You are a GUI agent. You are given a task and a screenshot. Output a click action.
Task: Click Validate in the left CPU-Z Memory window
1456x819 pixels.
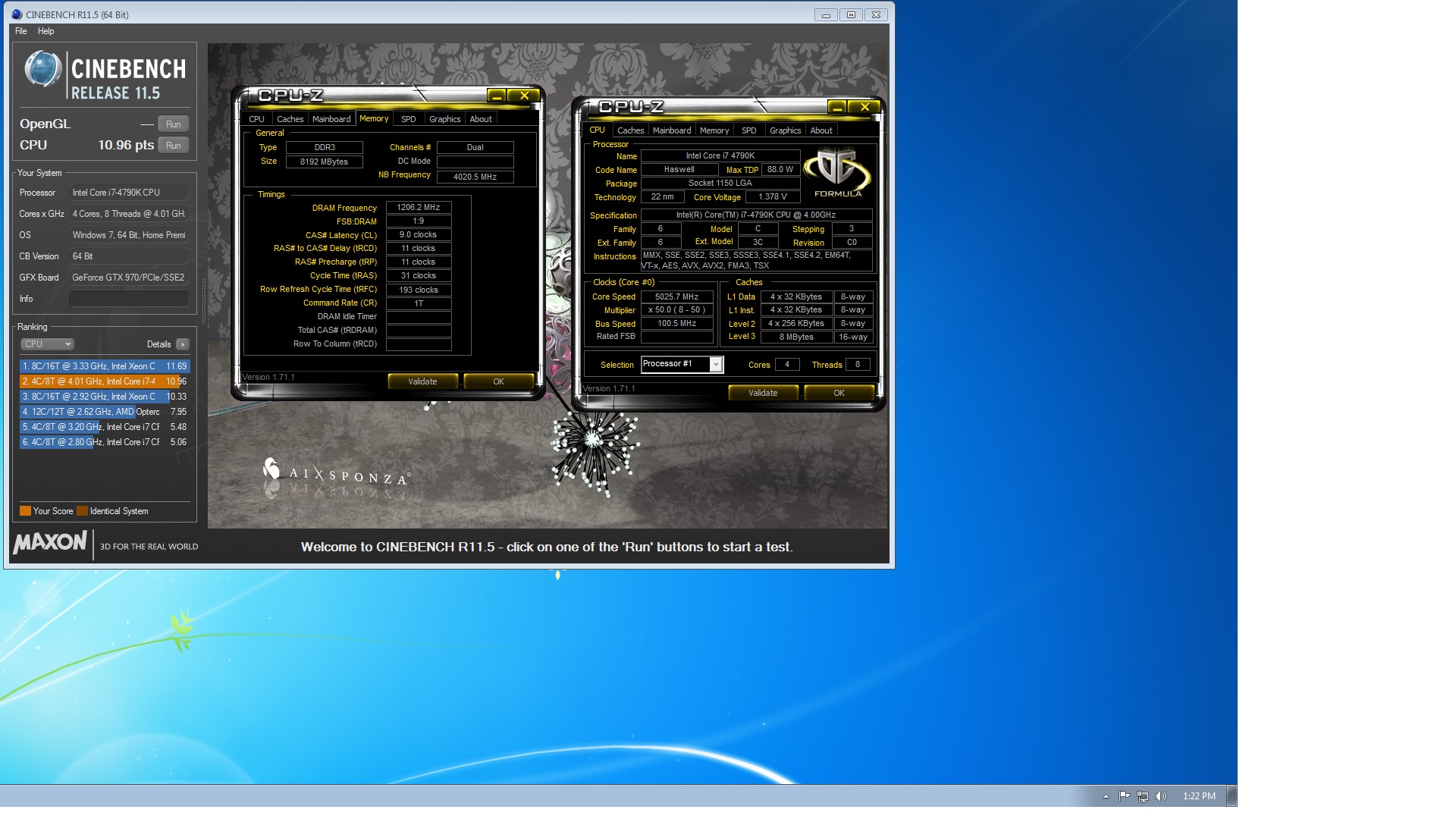tap(422, 381)
